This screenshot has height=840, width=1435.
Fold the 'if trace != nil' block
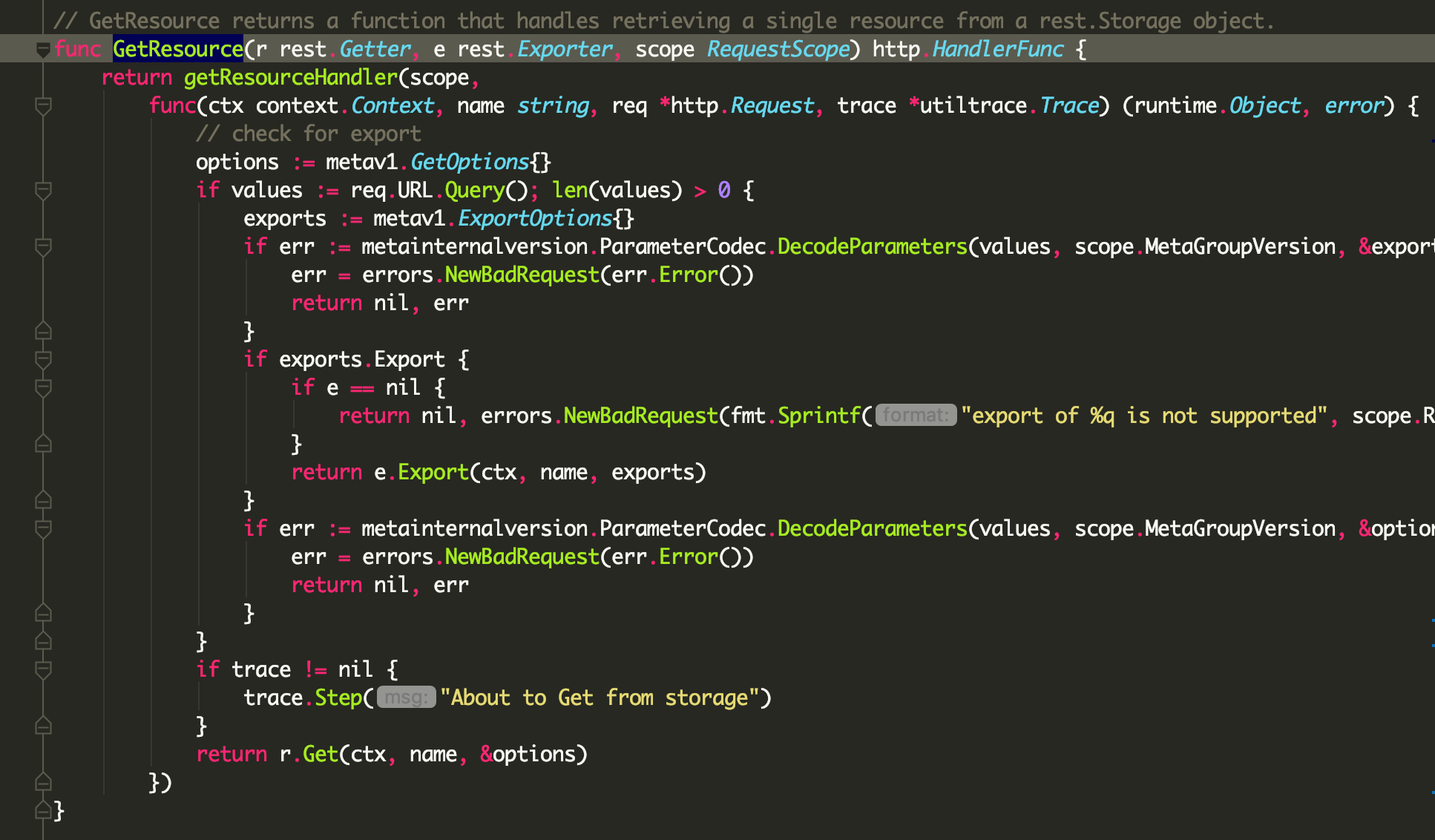[43, 670]
